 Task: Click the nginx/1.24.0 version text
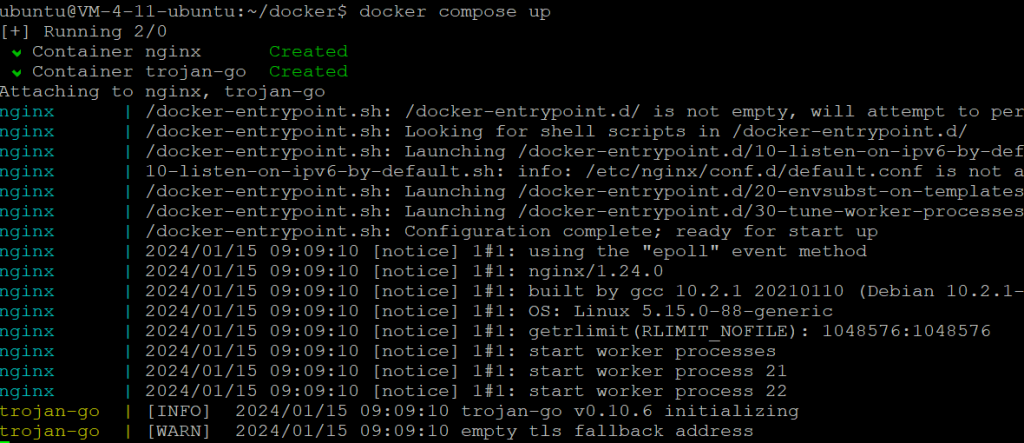pos(596,271)
